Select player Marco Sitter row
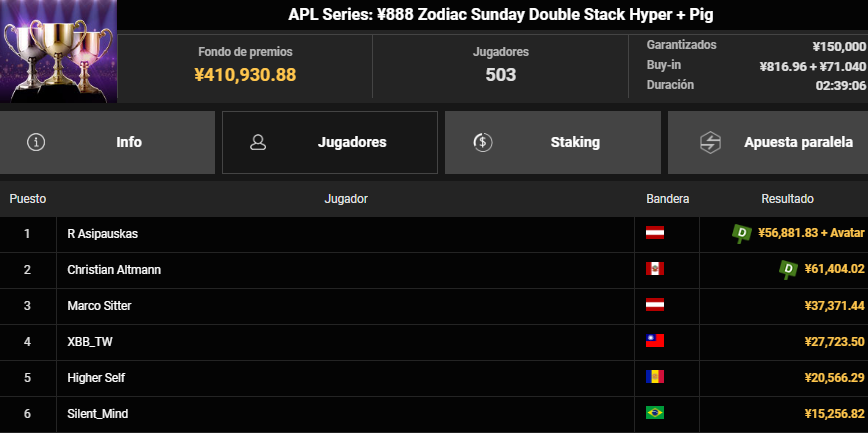This screenshot has width=868, height=433. pos(434,306)
